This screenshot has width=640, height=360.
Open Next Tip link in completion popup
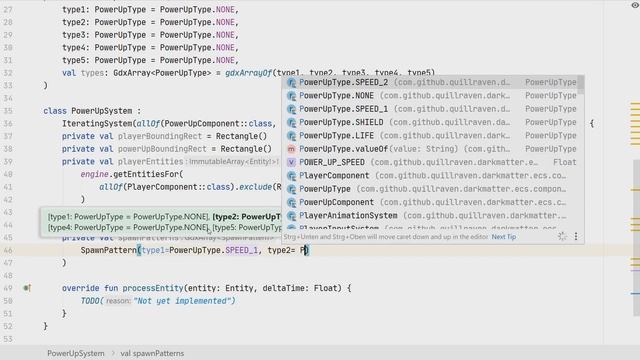(504, 237)
